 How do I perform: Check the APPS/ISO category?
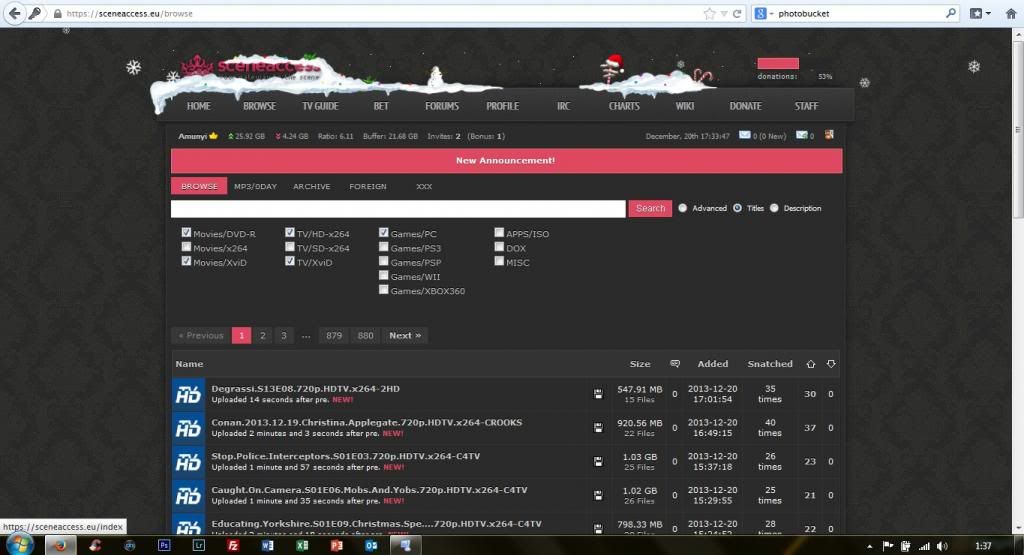point(500,232)
